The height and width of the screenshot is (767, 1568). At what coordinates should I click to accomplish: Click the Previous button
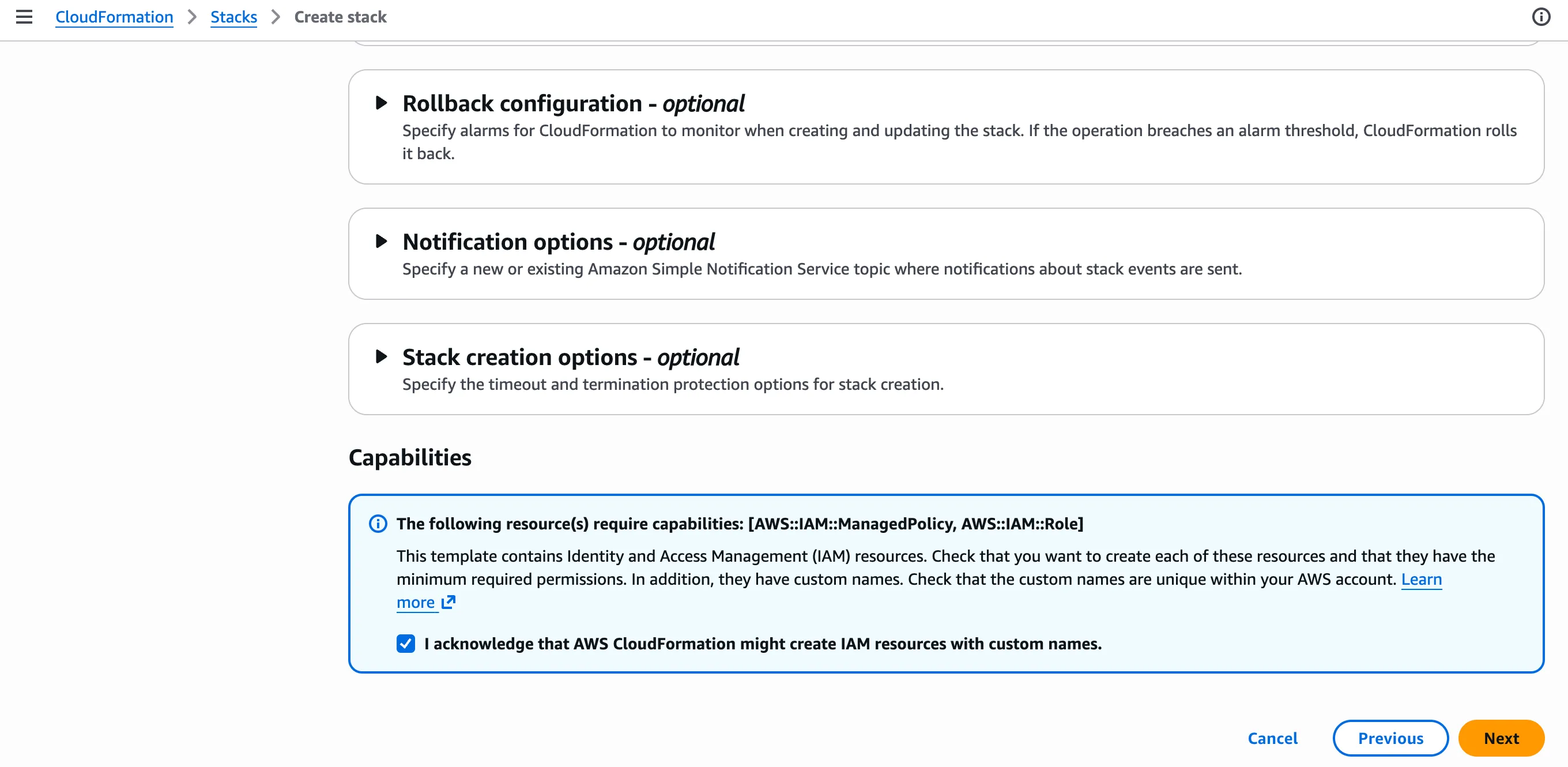point(1390,738)
